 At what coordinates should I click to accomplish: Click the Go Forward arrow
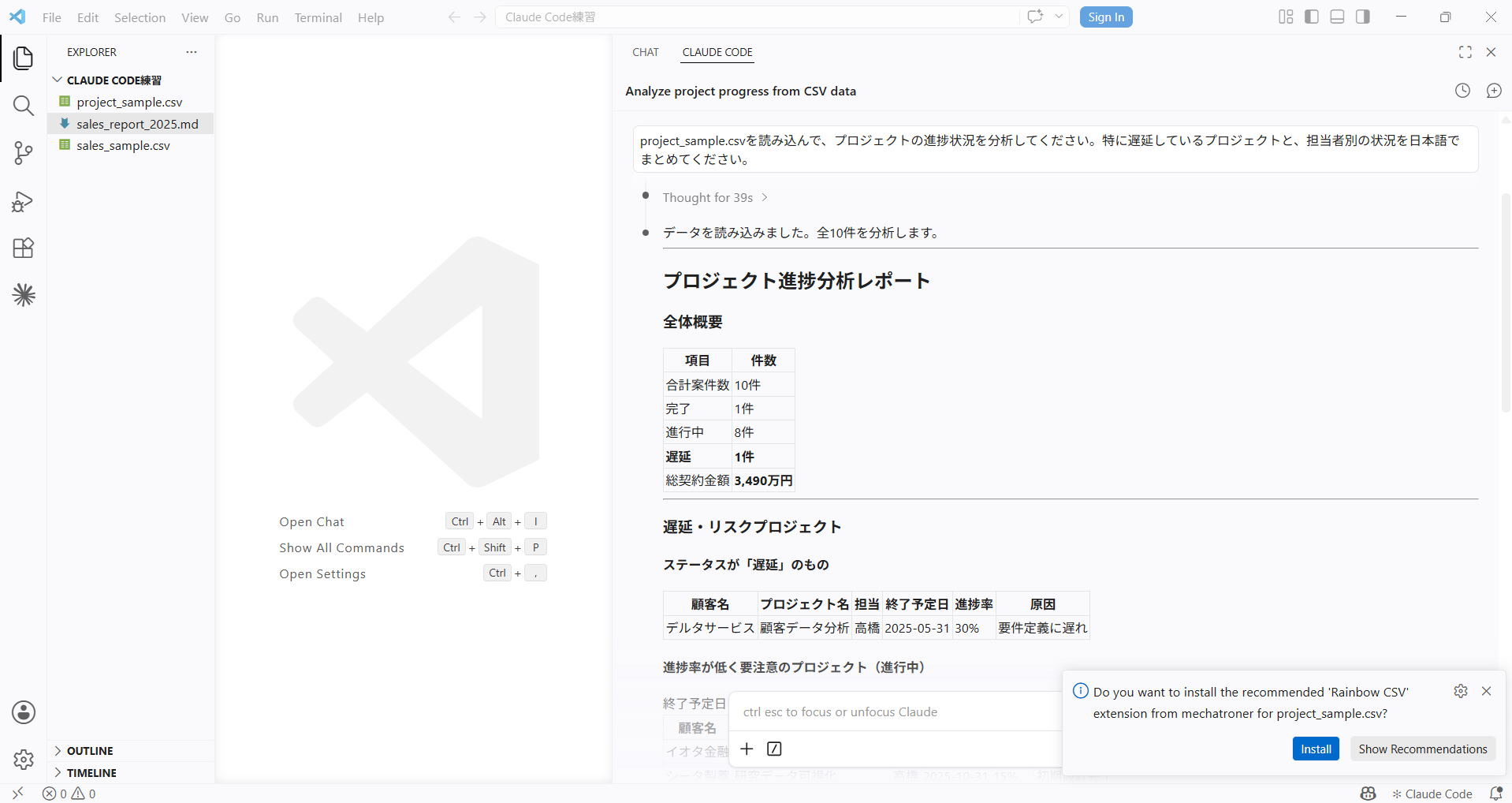(x=480, y=17)
